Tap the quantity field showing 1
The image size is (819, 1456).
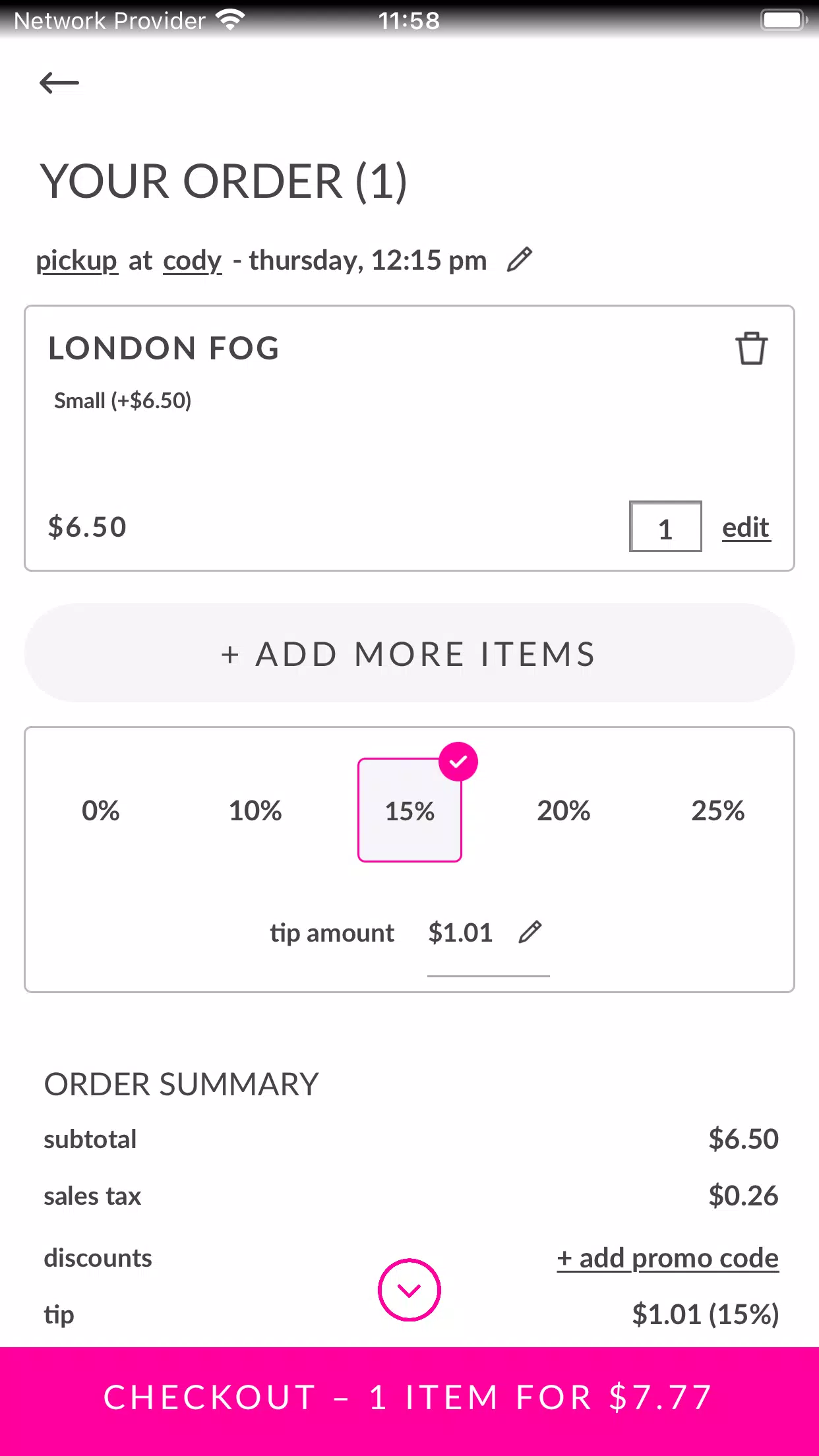coord(665,526)
